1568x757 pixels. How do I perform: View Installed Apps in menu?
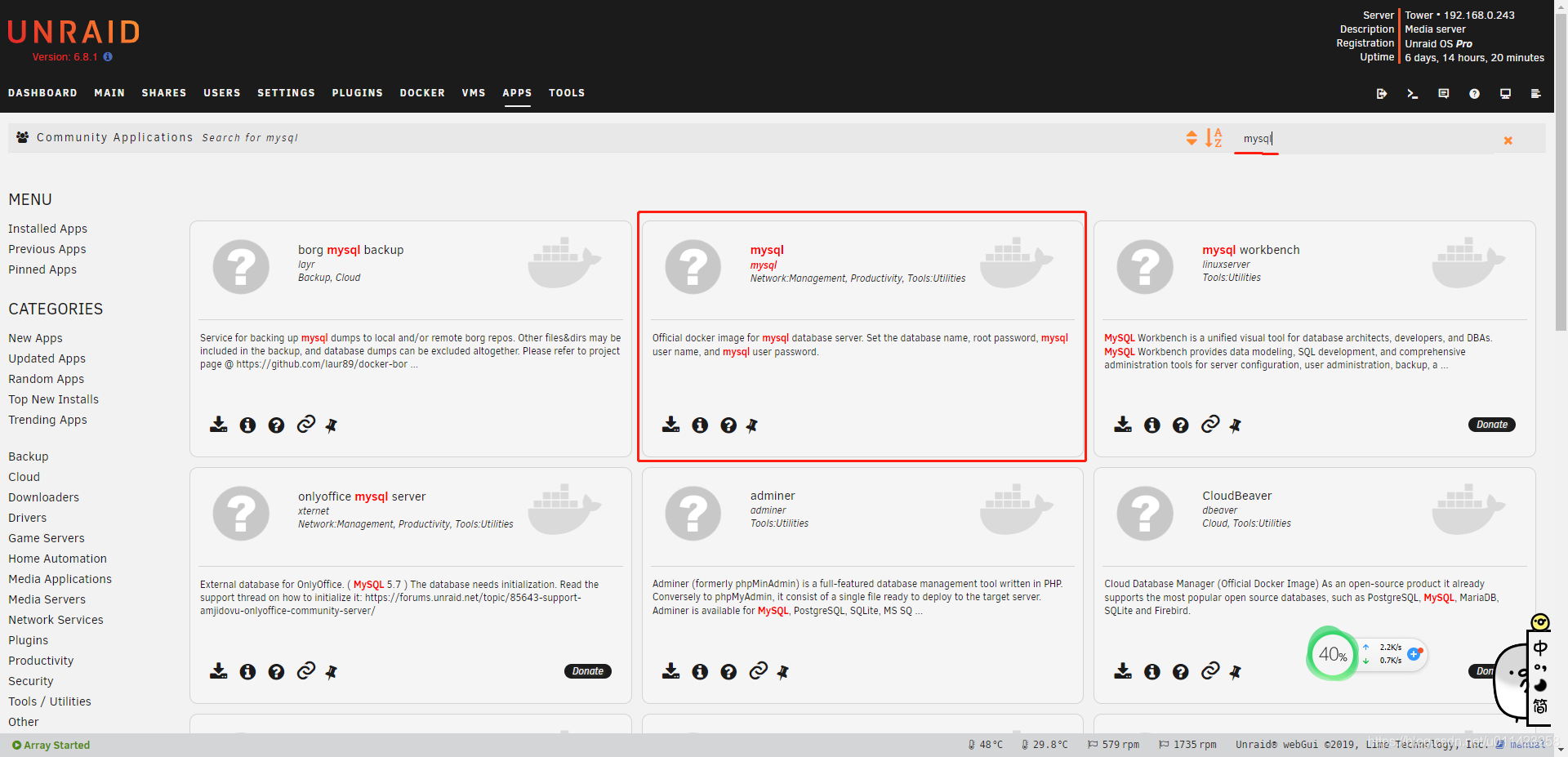47,229
